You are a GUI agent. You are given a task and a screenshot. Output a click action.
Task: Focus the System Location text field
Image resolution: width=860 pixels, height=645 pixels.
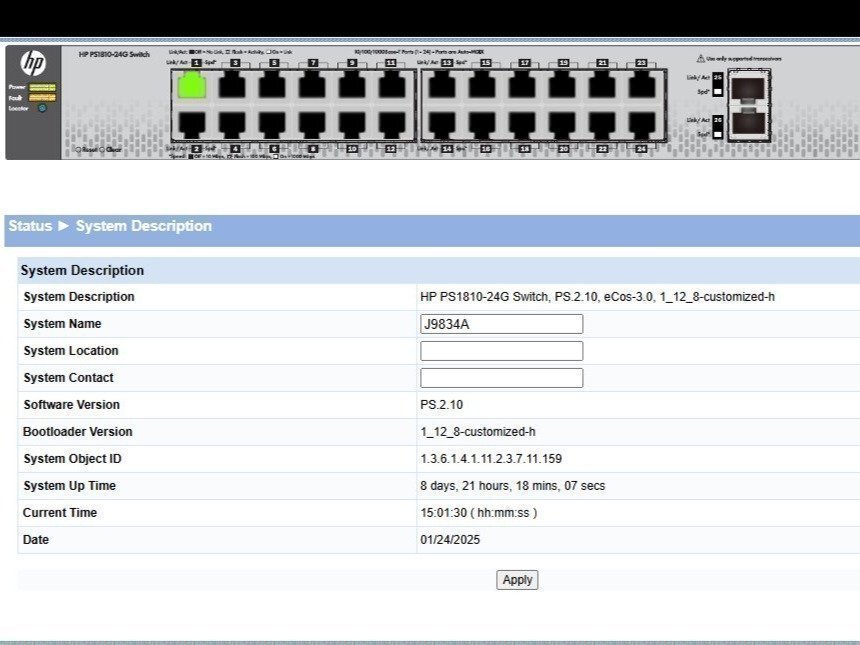tap(501, 351)
